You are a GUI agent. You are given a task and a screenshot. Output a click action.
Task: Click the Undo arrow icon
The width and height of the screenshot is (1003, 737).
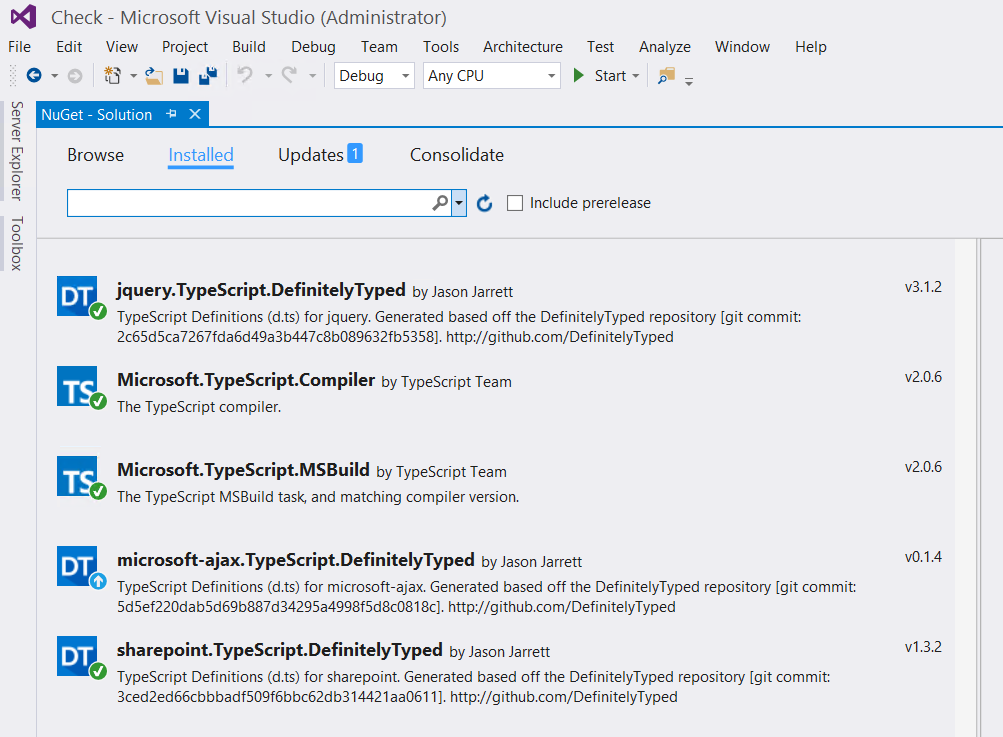(x=245, y=76)
